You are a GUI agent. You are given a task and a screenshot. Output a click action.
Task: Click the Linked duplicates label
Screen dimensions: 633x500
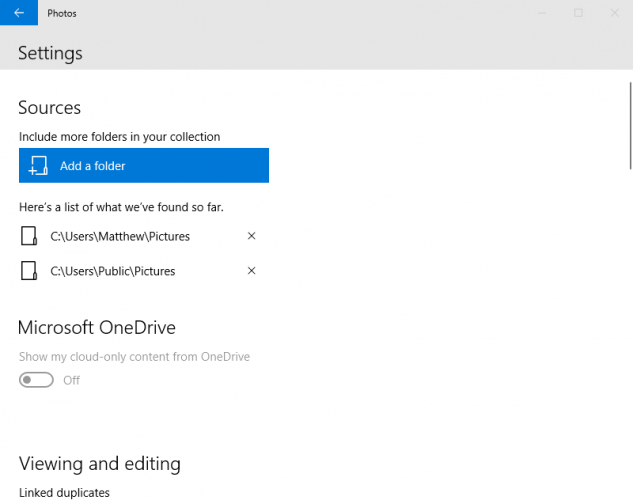(64, 492)
